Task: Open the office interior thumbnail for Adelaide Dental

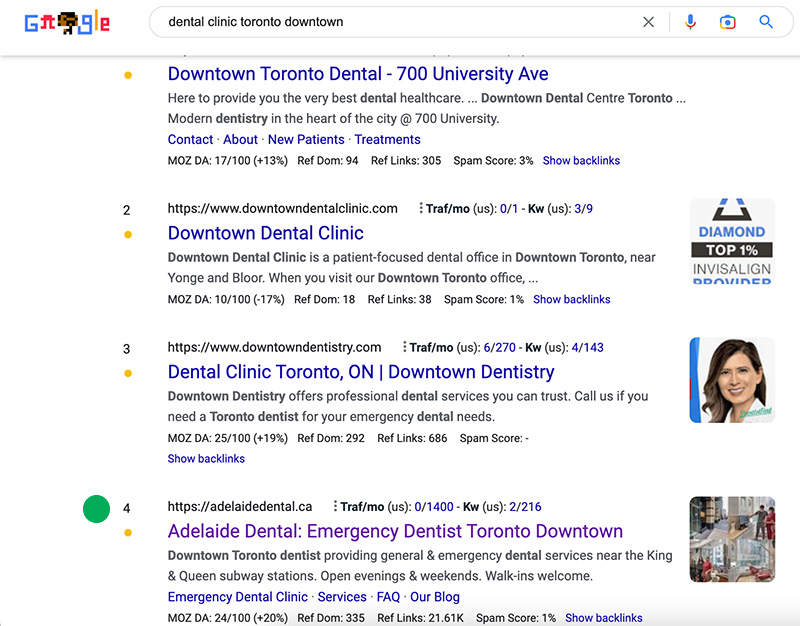Action: tap(732, 539)
